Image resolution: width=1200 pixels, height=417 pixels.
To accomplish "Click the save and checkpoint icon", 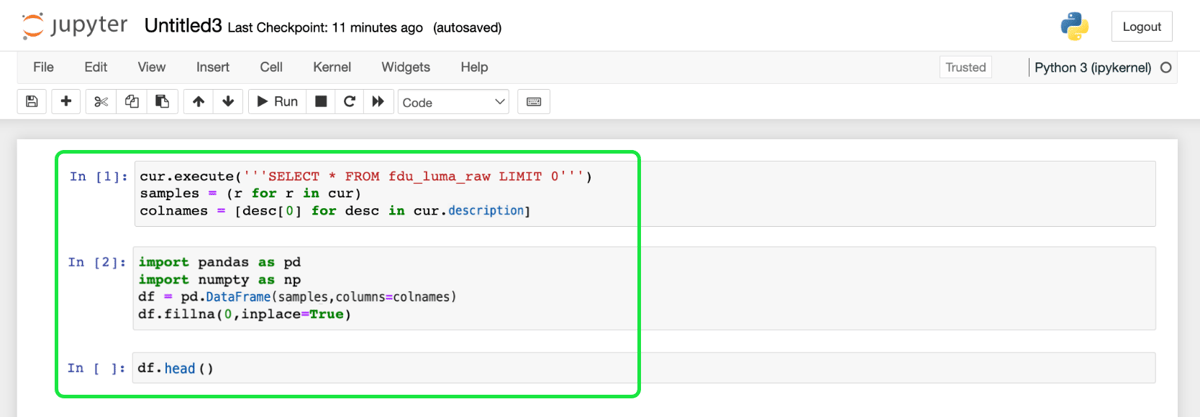I will [x=32, y=101].
